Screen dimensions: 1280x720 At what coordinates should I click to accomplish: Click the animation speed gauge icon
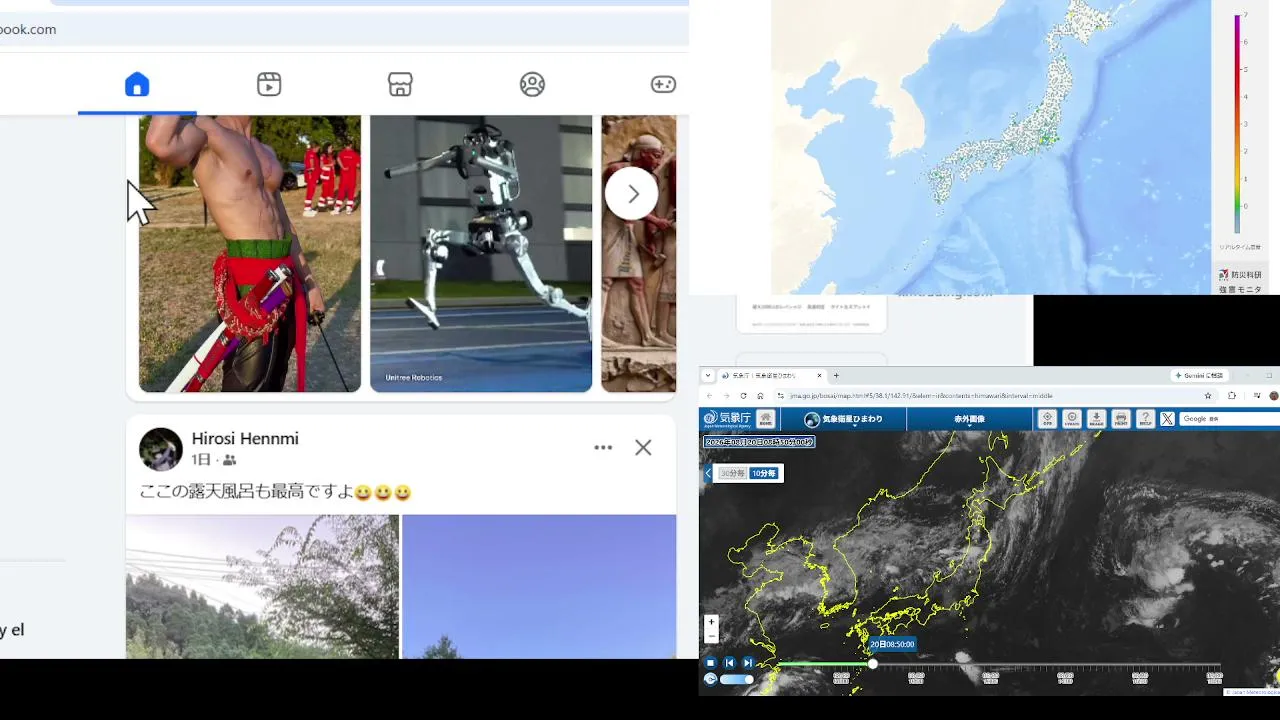[x=711, y=680]
